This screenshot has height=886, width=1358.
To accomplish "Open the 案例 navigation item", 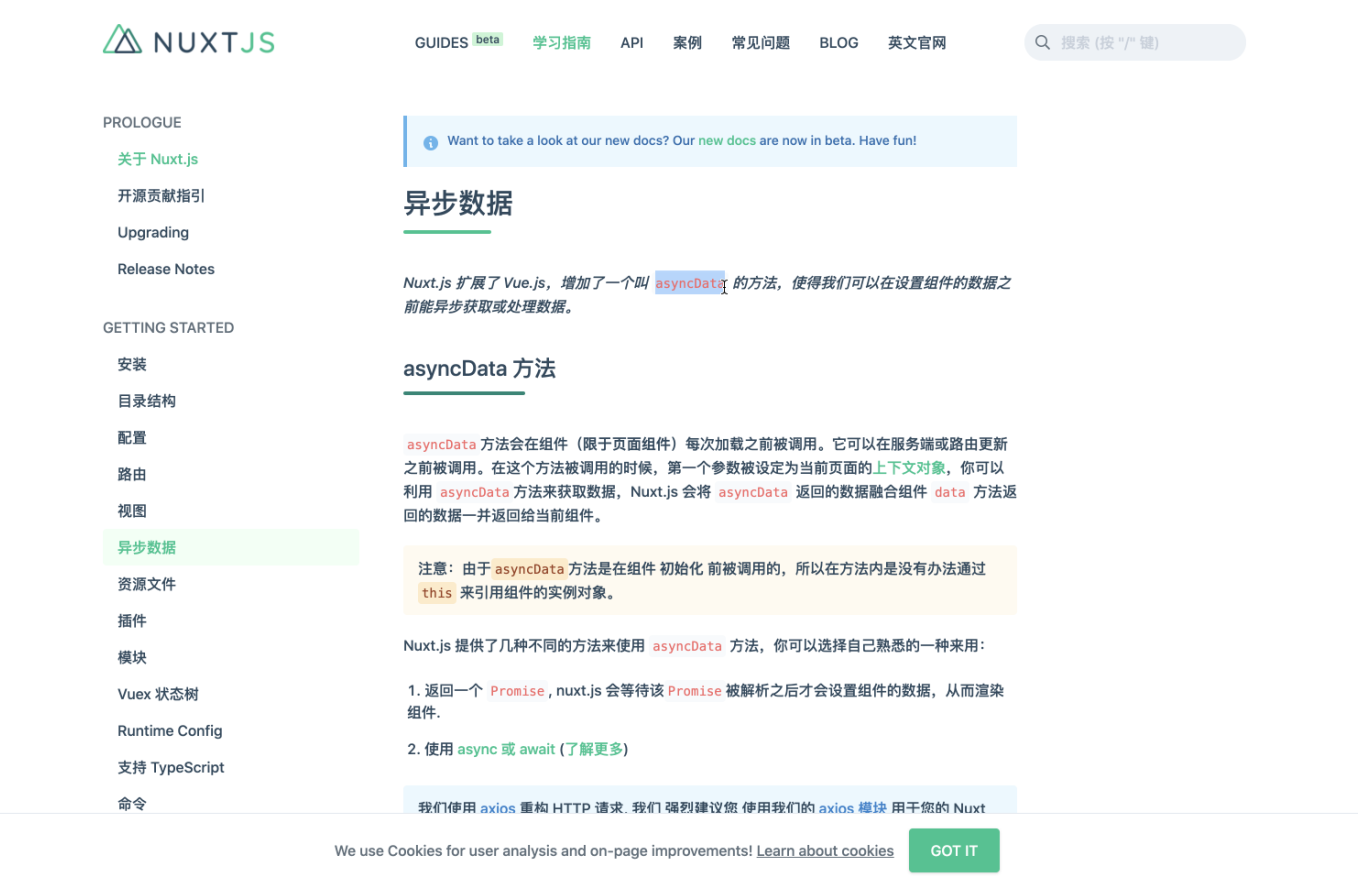I will pos(687,42).
